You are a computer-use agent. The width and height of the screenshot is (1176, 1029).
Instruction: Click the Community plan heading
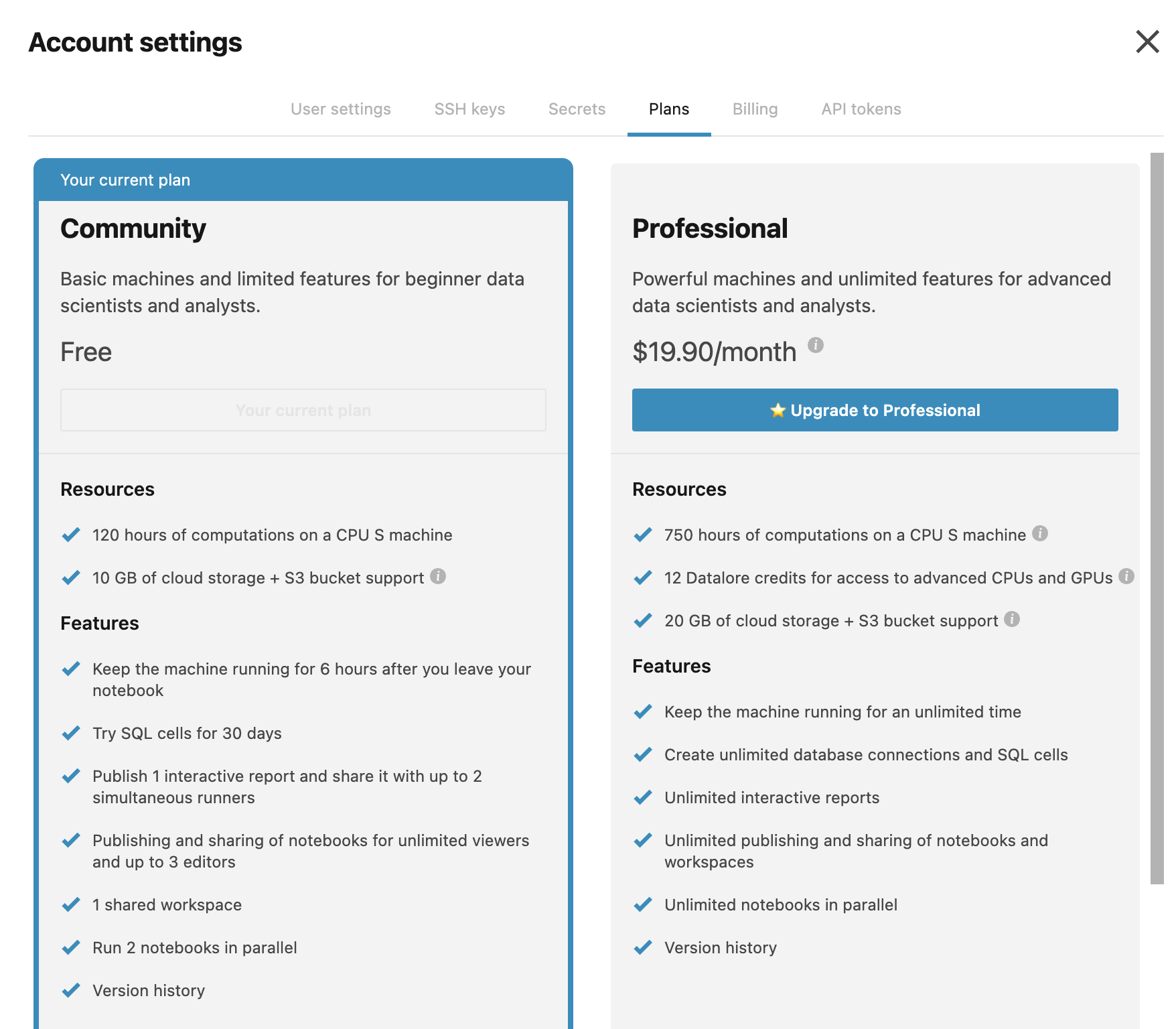click(133, 228)
